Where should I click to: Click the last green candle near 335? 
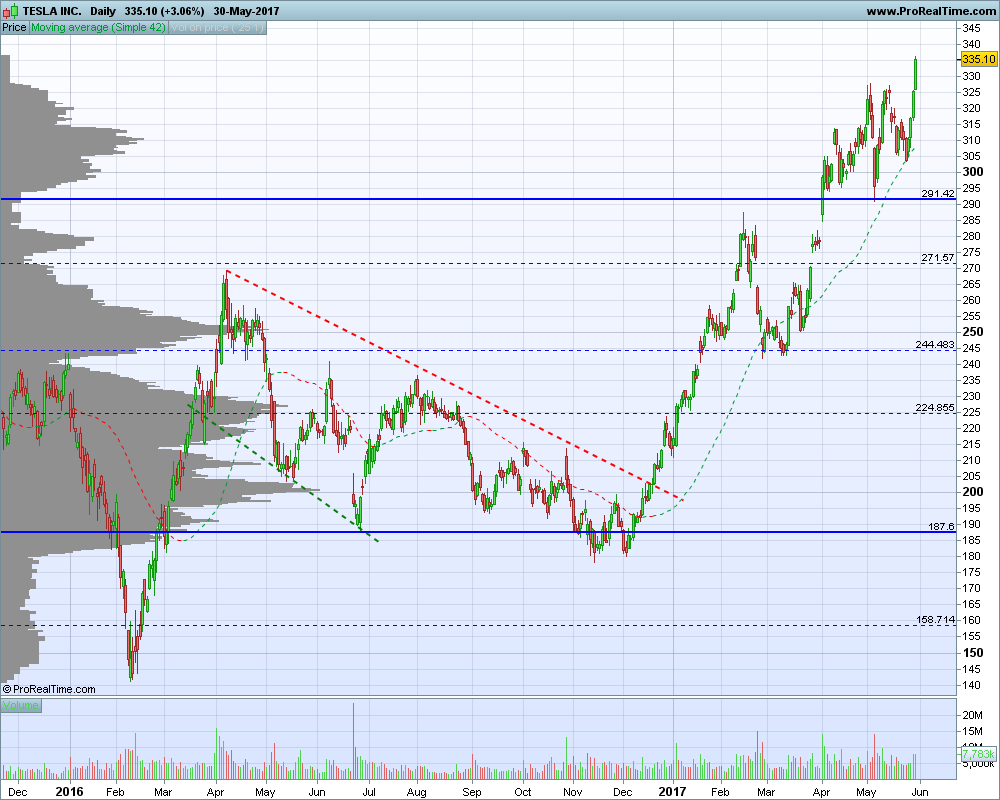tap(916, 73)
